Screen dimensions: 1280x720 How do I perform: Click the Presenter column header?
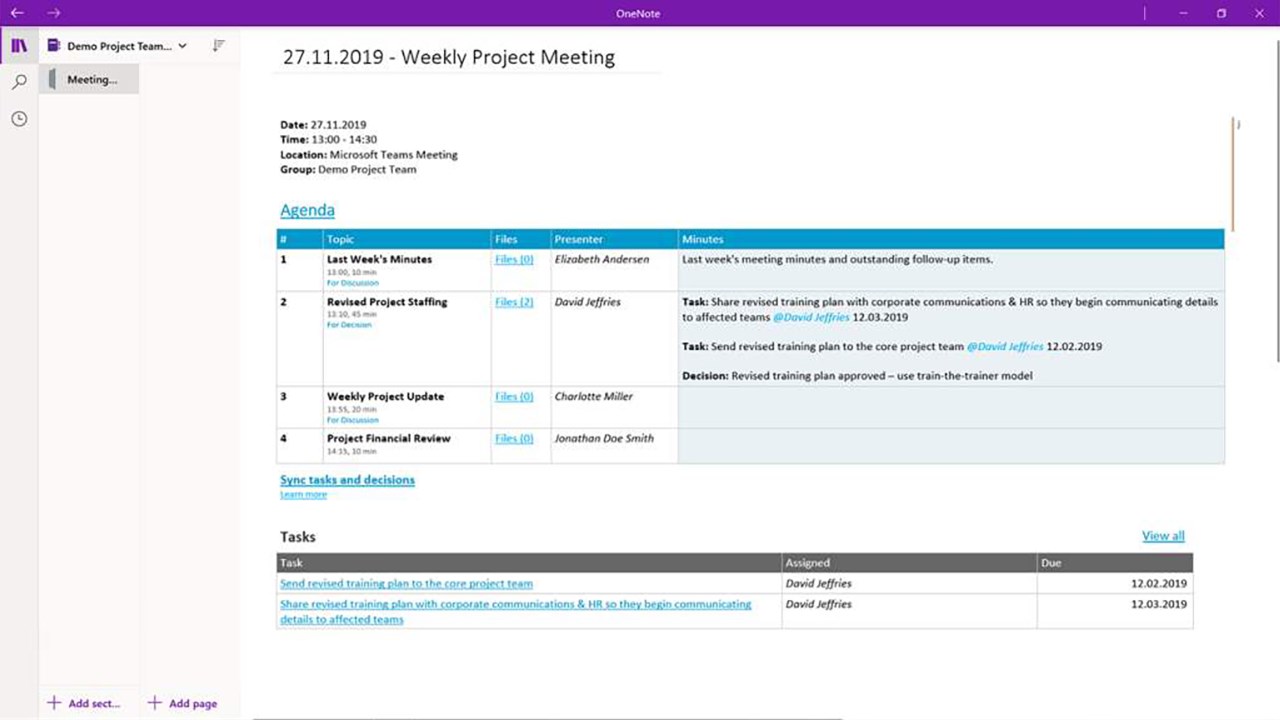click(x=614, y=239)
